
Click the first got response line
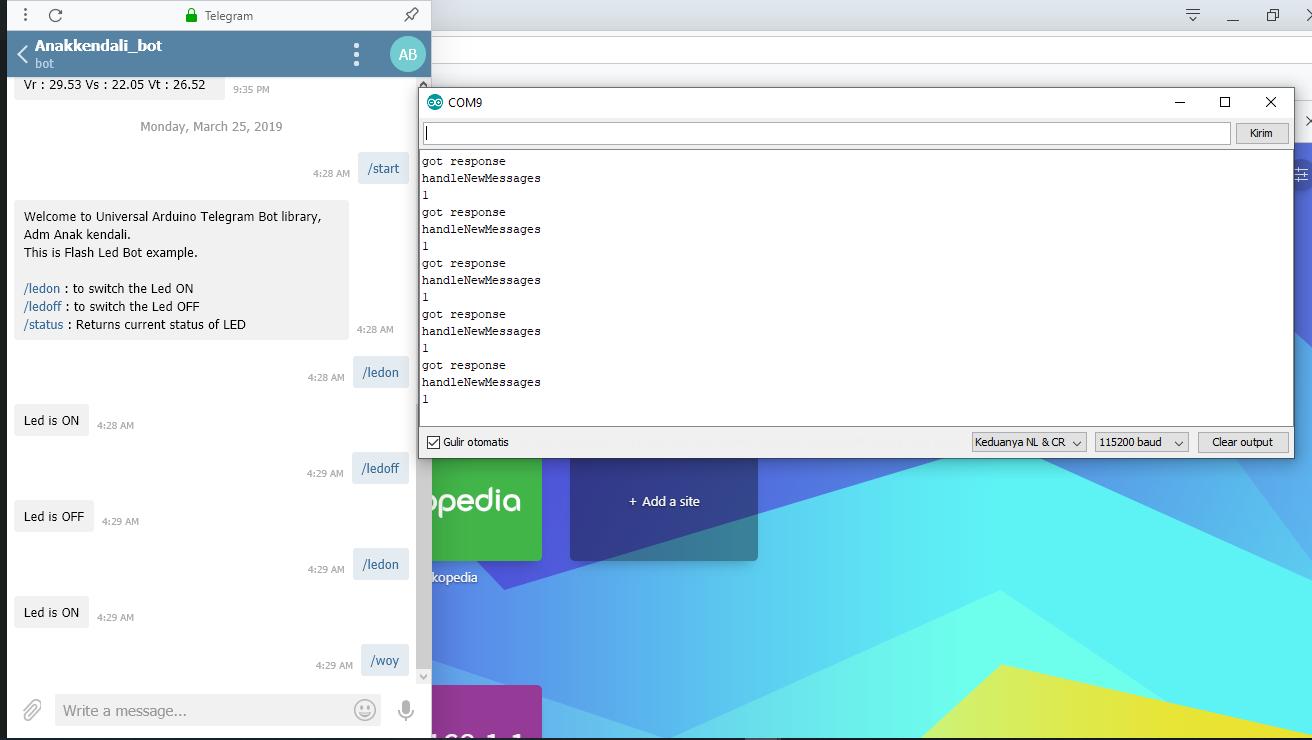pyautogui.click(x=464, y=161)
